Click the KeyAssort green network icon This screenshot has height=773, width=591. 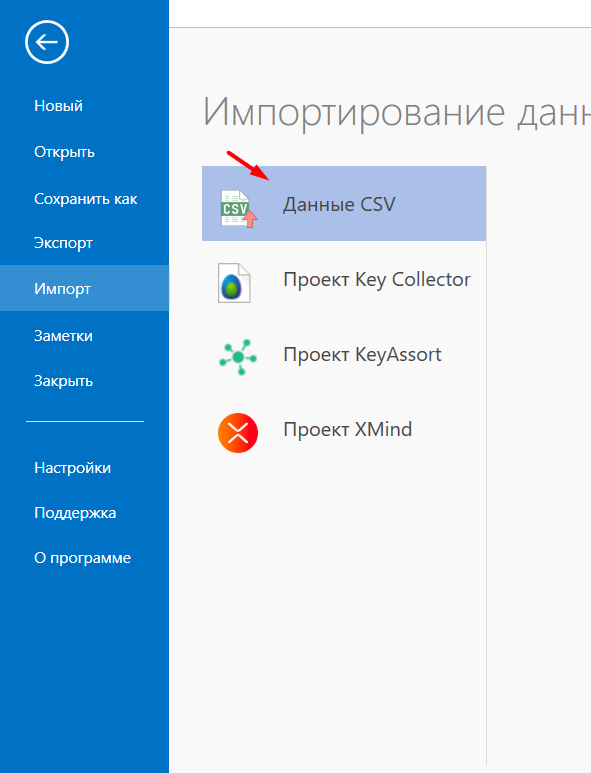pyautogui.click(x=238, y=357)
